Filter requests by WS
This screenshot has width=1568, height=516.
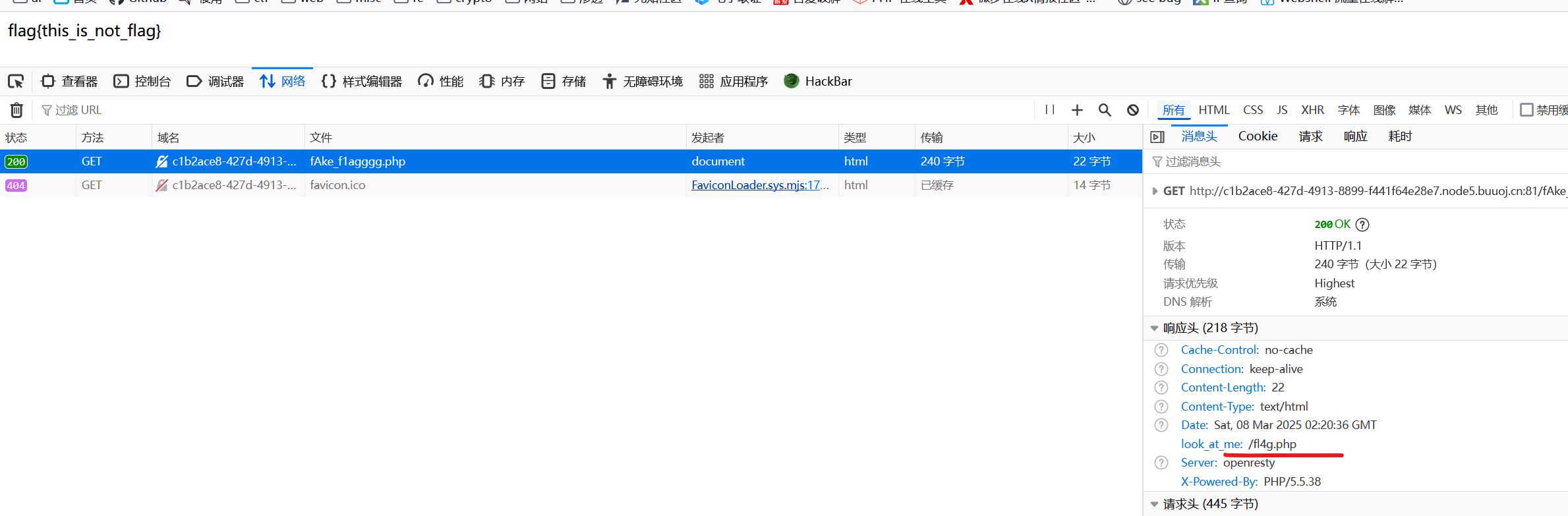1453,110
